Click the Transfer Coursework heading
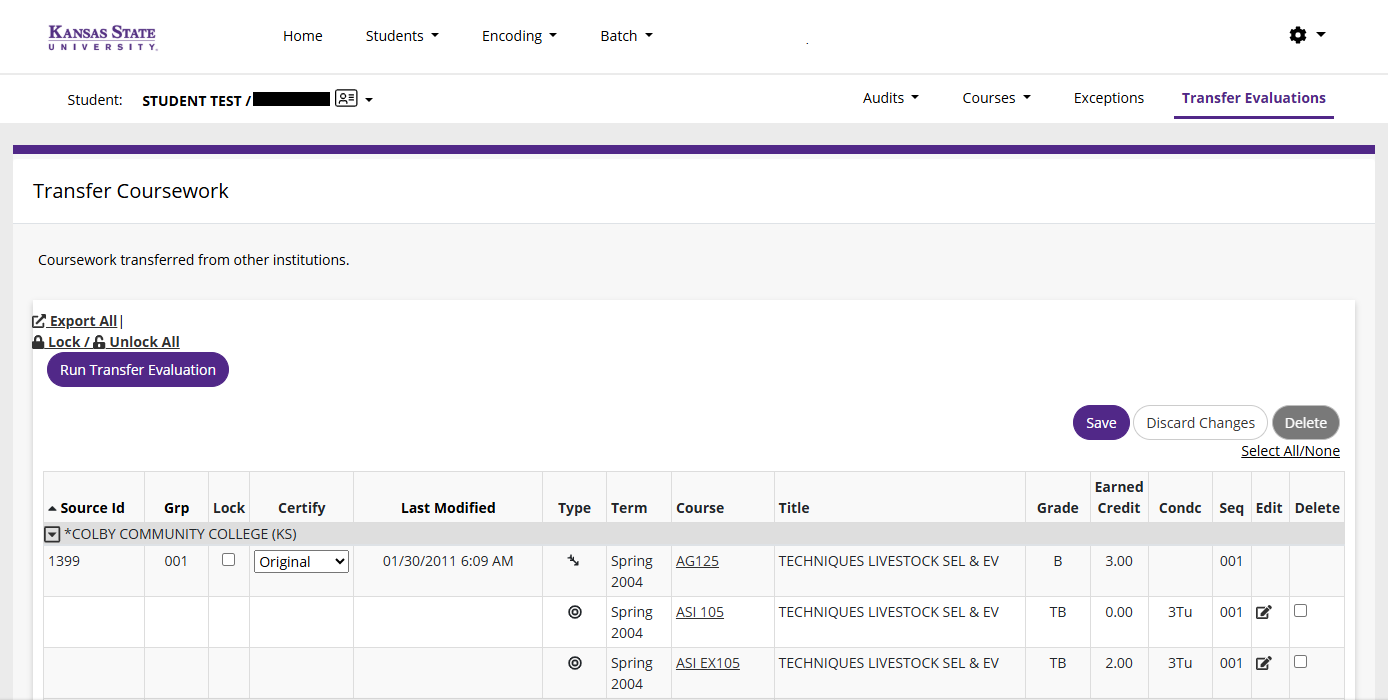The height and width of the screenshot is (700, 1388). 131,191
